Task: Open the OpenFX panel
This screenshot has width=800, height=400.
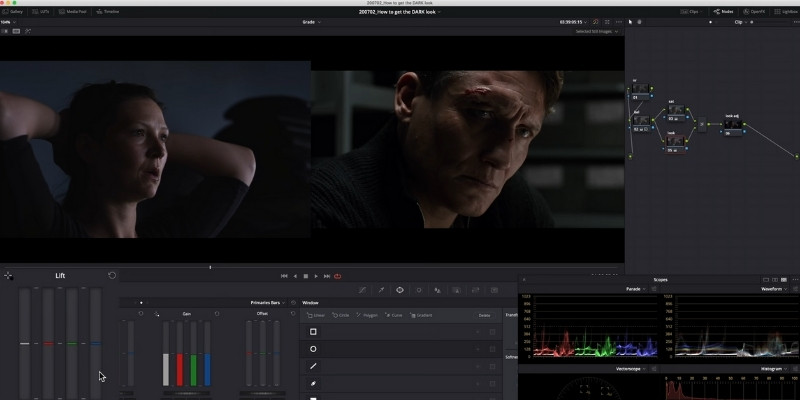Action: click(754, 11)
